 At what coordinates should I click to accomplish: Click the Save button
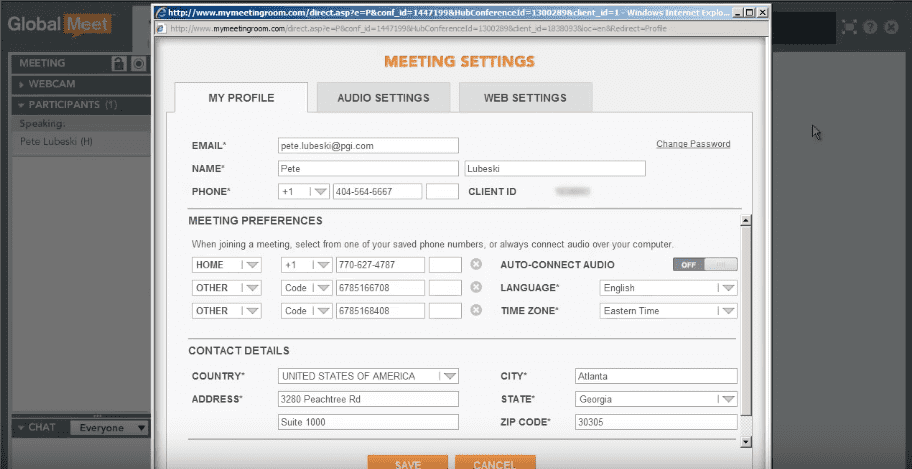(x=407, y=463)
